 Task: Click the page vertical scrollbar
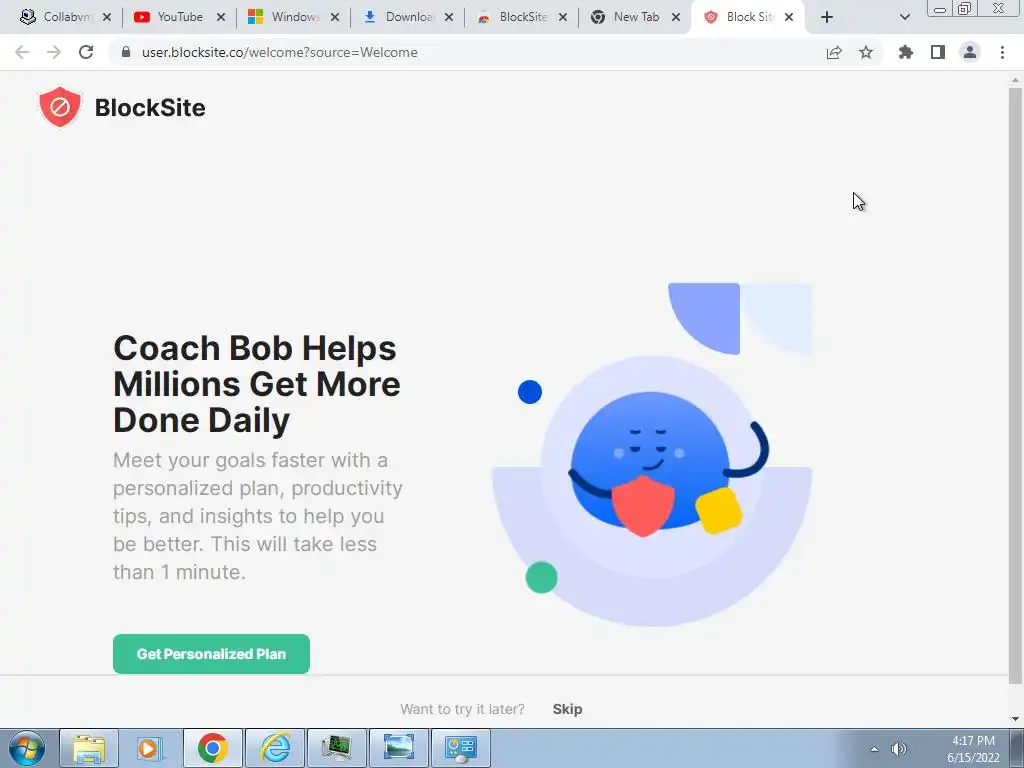coord(1015,385)
